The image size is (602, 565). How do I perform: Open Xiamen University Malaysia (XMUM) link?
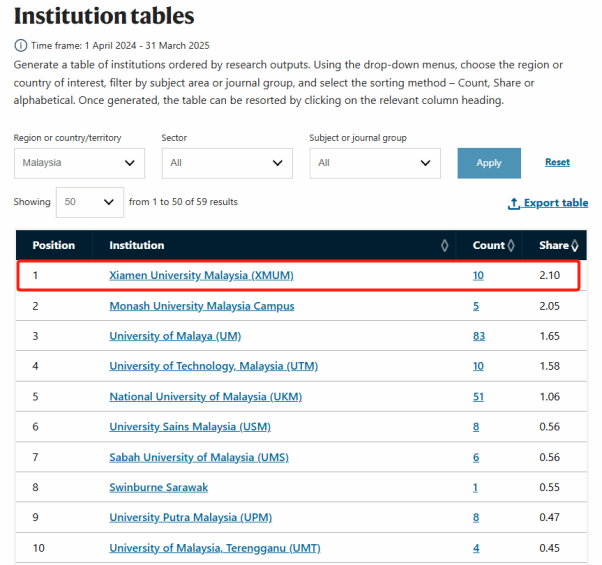coord(201,275)
